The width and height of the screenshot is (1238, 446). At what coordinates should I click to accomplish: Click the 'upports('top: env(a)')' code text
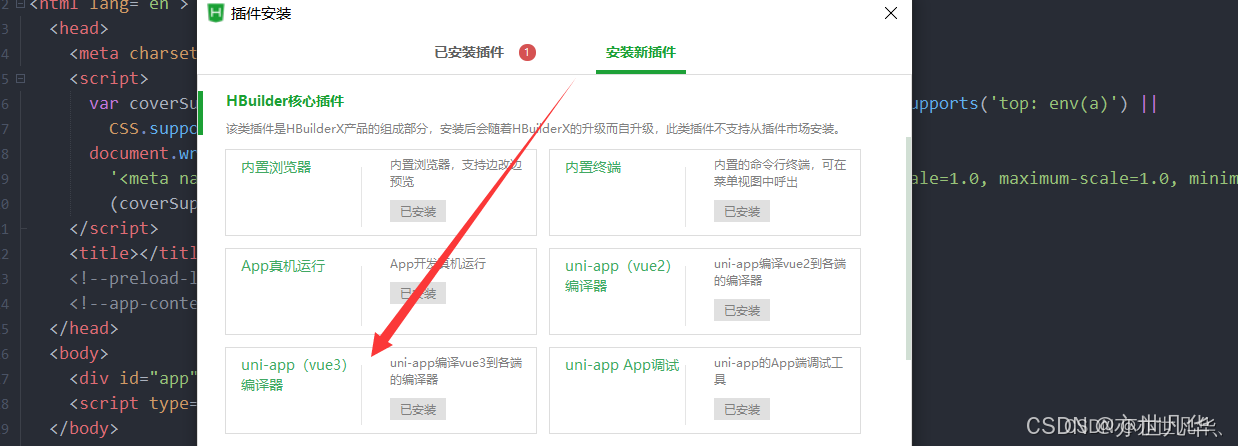[x=1020, y=103]
